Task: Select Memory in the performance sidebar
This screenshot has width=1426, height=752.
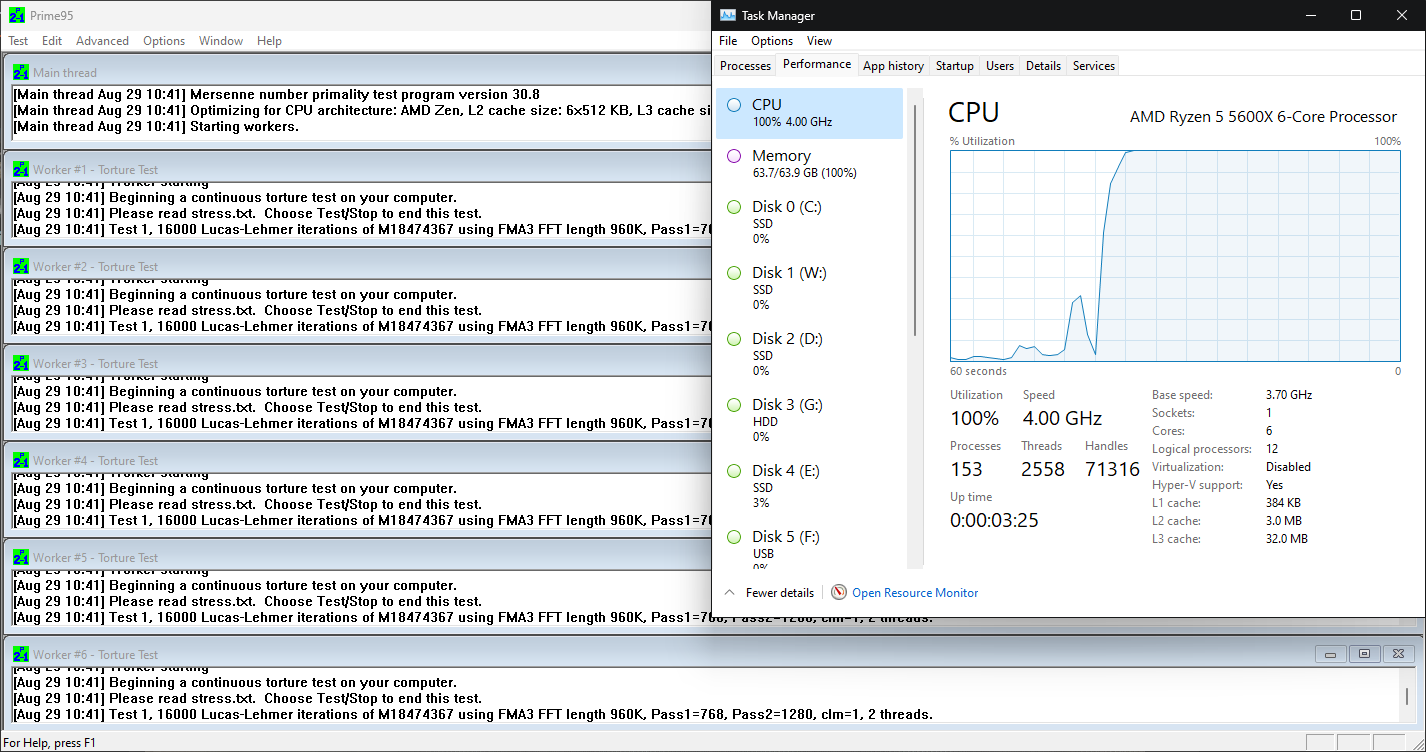Action: click(809, 164)
